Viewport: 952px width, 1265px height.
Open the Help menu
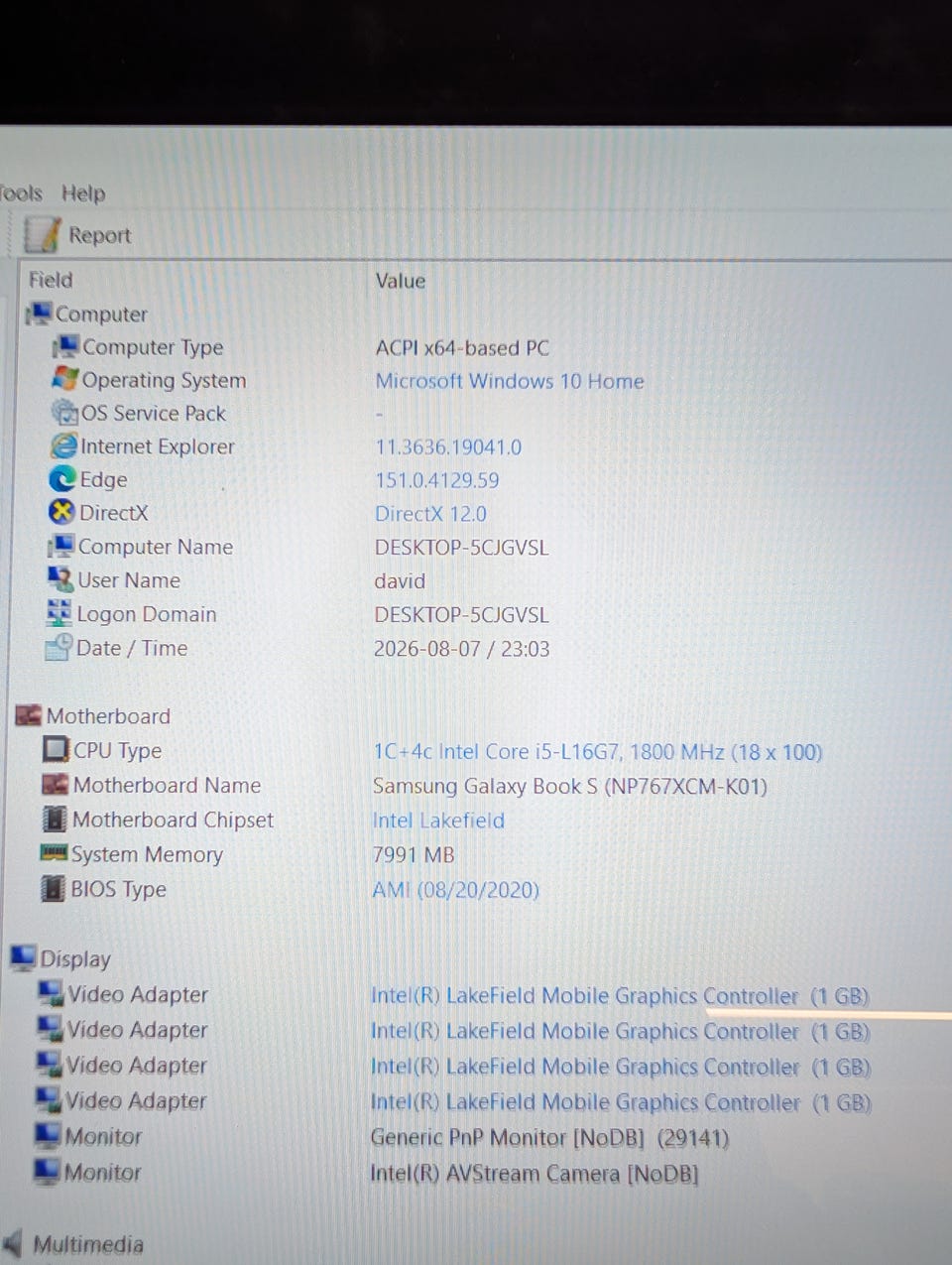coord(83,193)
